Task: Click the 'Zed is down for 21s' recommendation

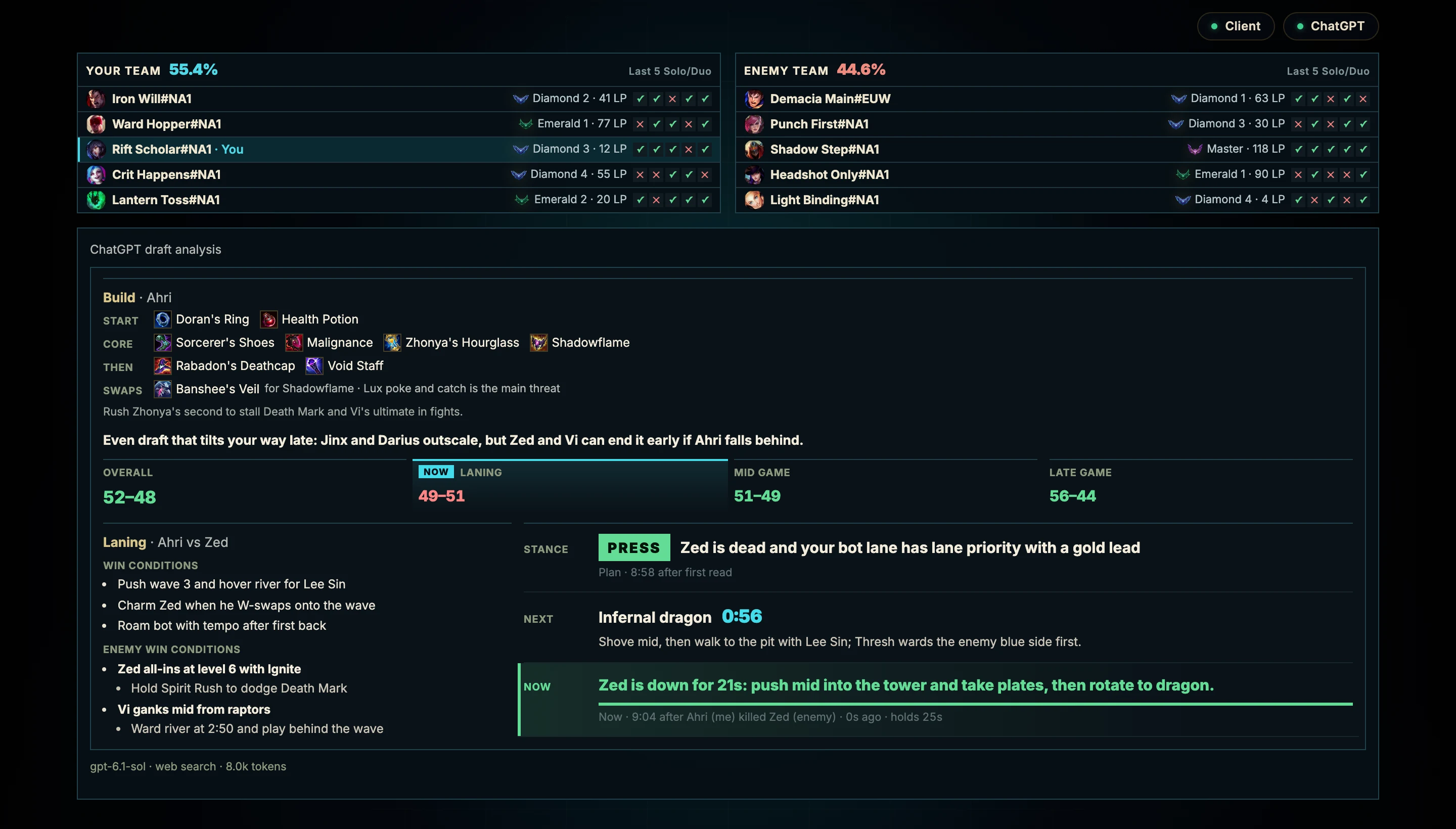Action: pos(905,685)
